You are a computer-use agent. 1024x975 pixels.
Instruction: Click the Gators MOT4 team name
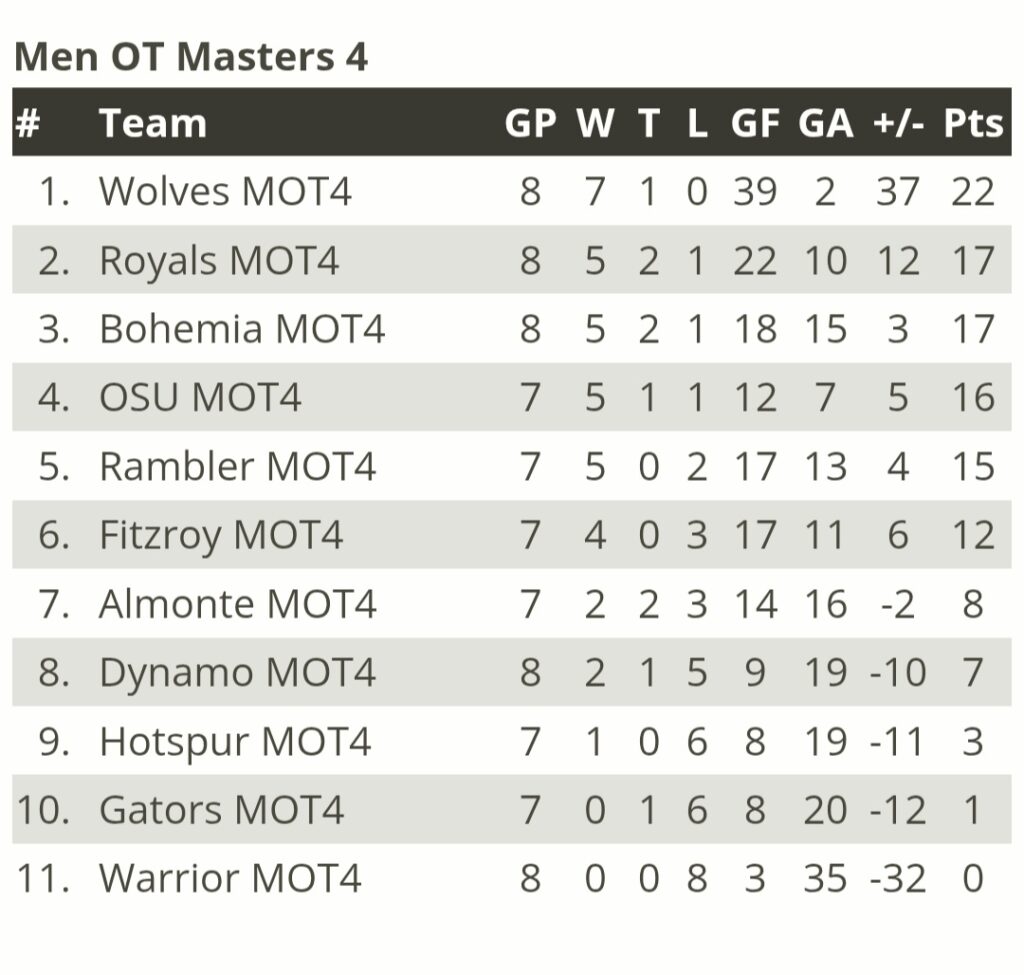click(x=221, y=810)
